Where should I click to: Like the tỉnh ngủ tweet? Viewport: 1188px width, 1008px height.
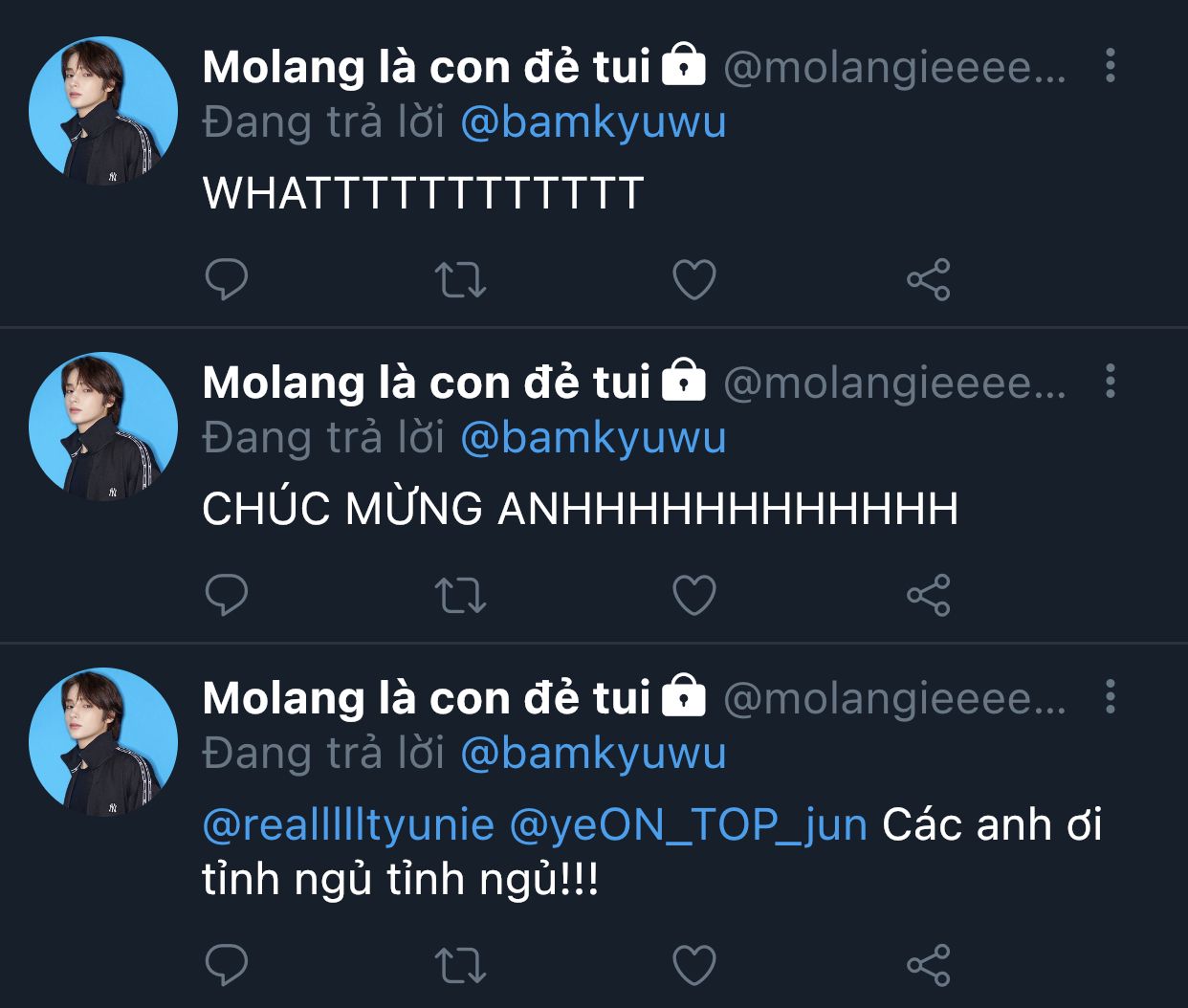(x=694, y=965)
